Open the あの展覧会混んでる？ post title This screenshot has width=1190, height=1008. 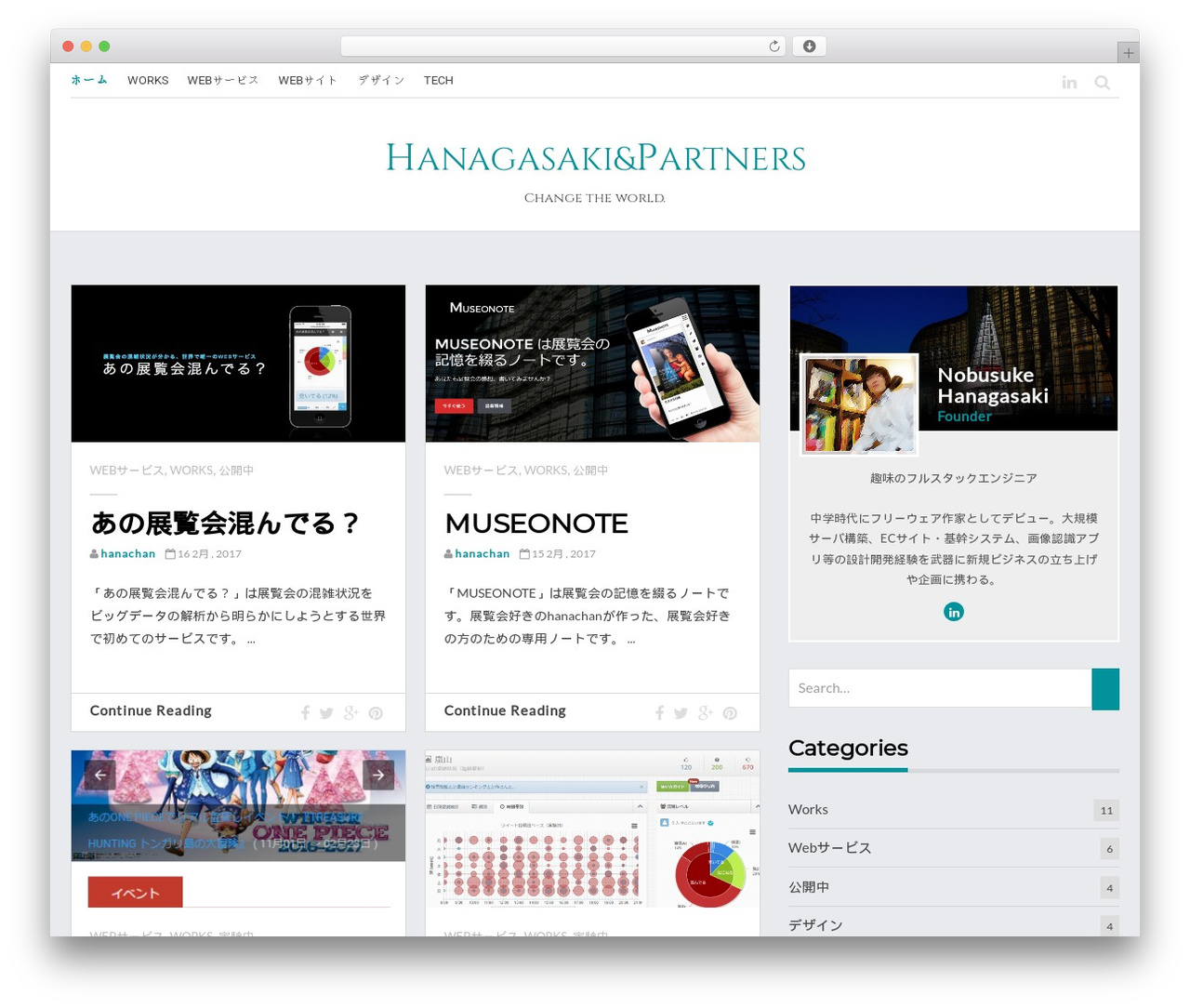click(x=226, y=524)
